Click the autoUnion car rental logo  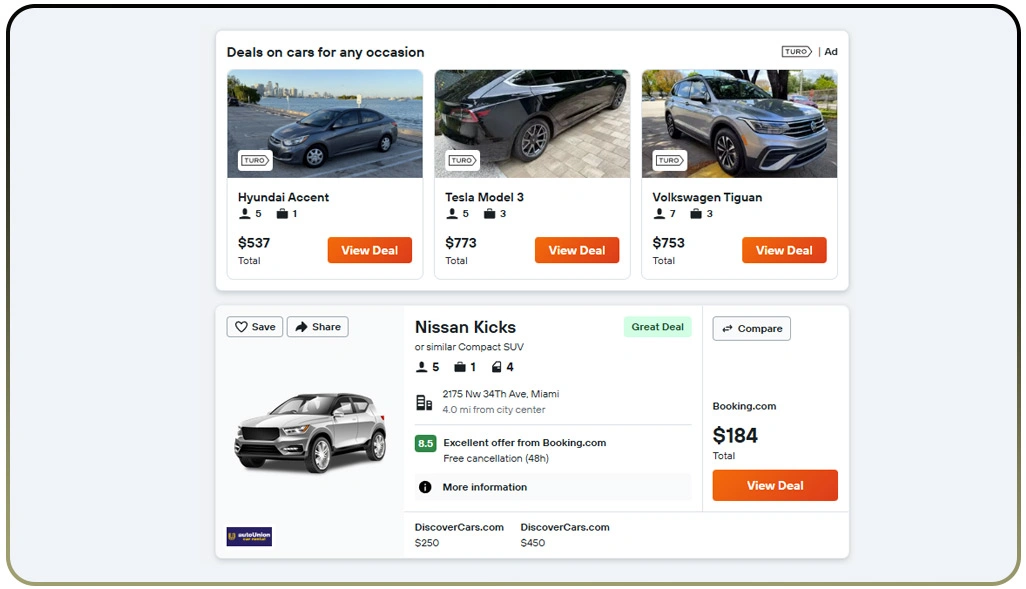(249, 536)
